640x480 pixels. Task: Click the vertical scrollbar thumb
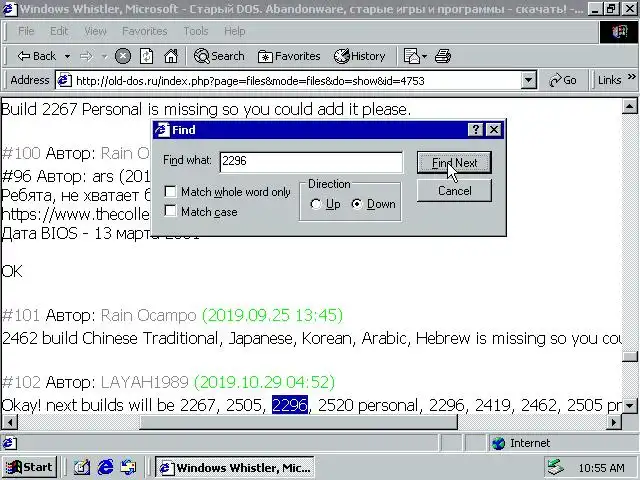(x=629, y=356)
